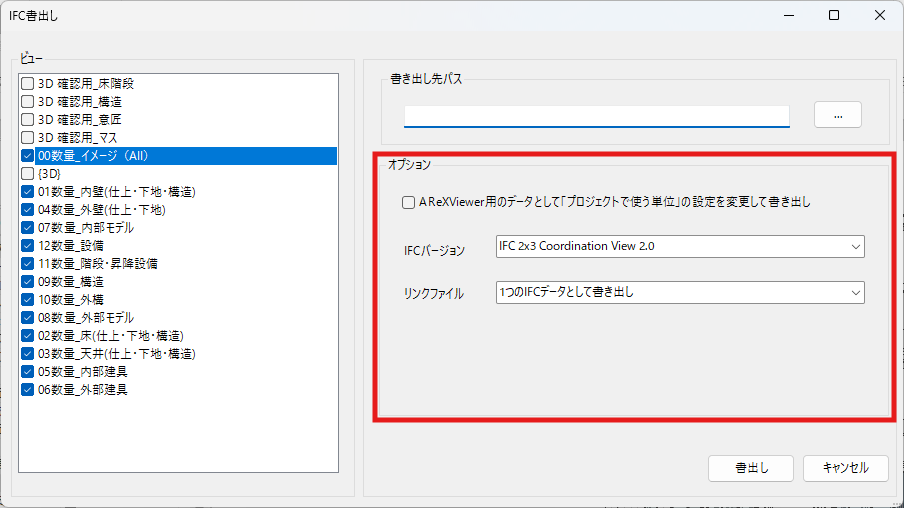Maximize the IFC書出し dialog window
The width and height of the screenshot is (904, 508).
(x=834, y=15)
